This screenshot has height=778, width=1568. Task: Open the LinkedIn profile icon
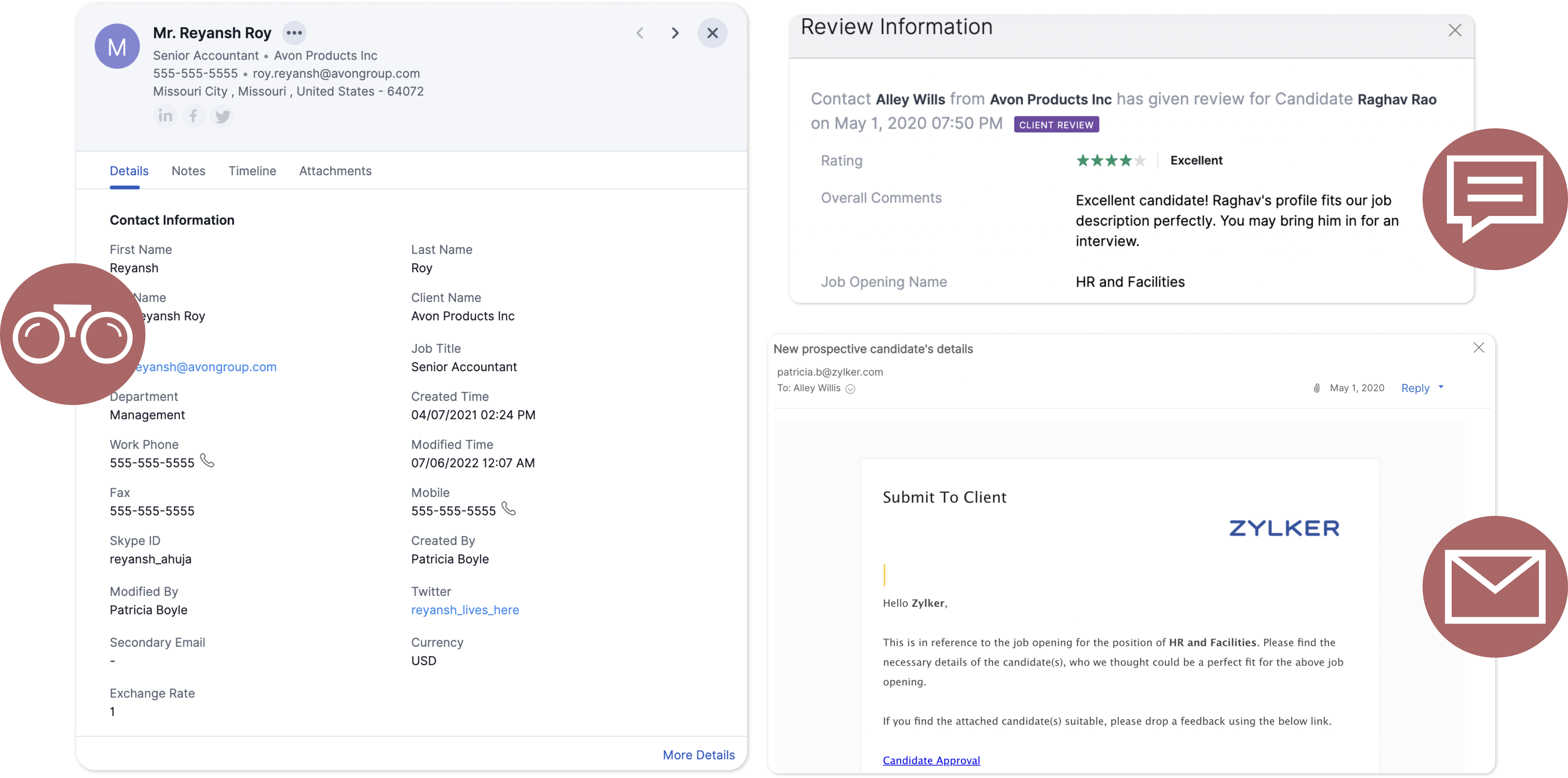coord(165,116)
